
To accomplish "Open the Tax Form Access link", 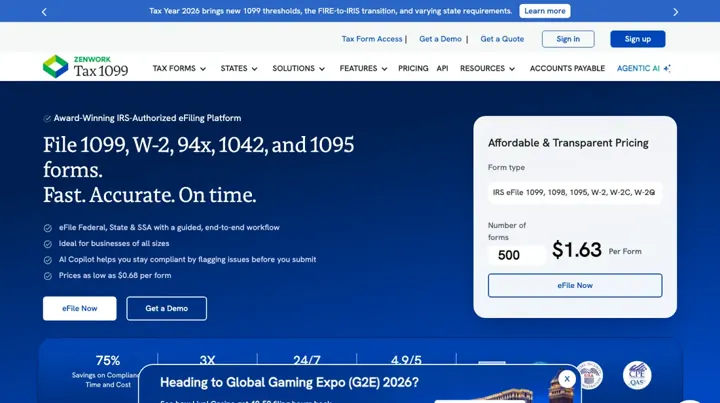I will point(371,39).
